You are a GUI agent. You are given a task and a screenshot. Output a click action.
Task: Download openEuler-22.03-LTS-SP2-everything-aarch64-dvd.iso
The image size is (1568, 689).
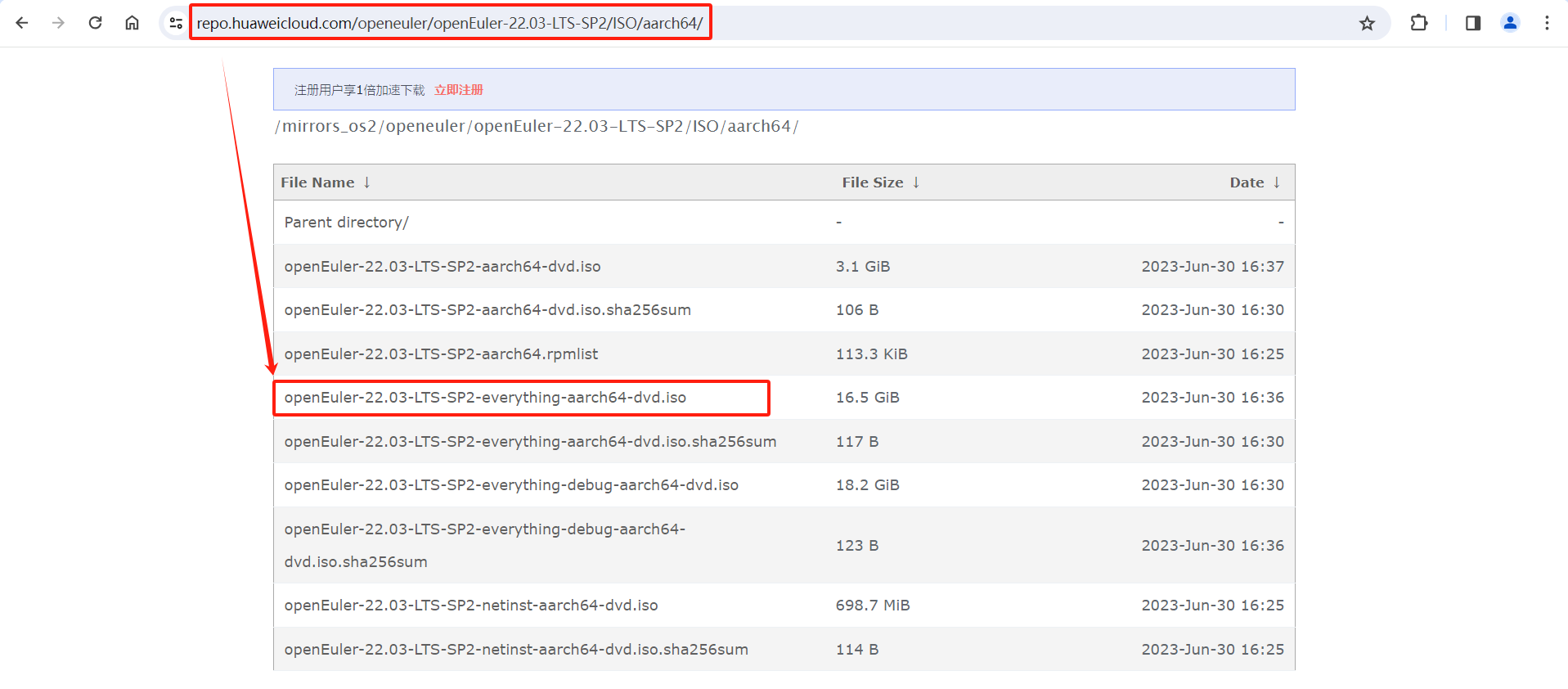[x=485, y=398]
